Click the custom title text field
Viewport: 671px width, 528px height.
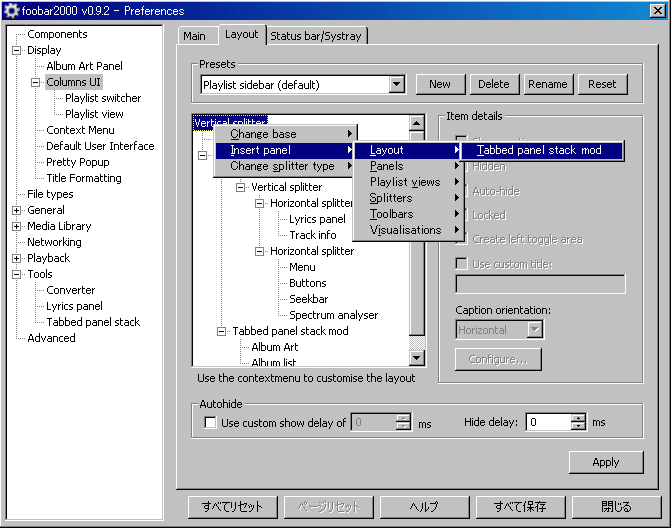(540, 284)
